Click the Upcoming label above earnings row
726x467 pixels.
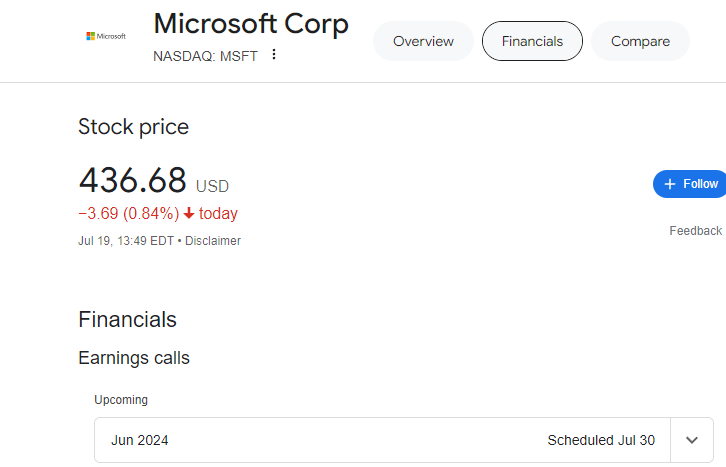[121, 400]
